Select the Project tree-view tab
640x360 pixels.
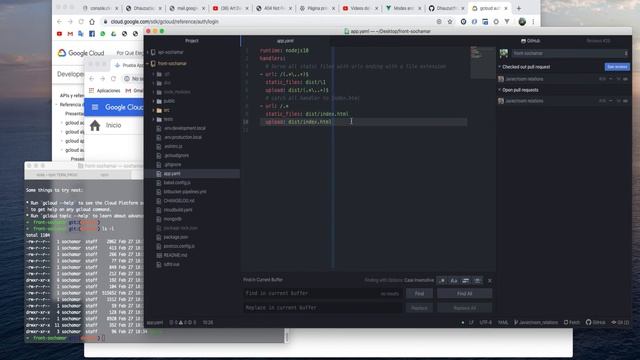pos(192,41)
